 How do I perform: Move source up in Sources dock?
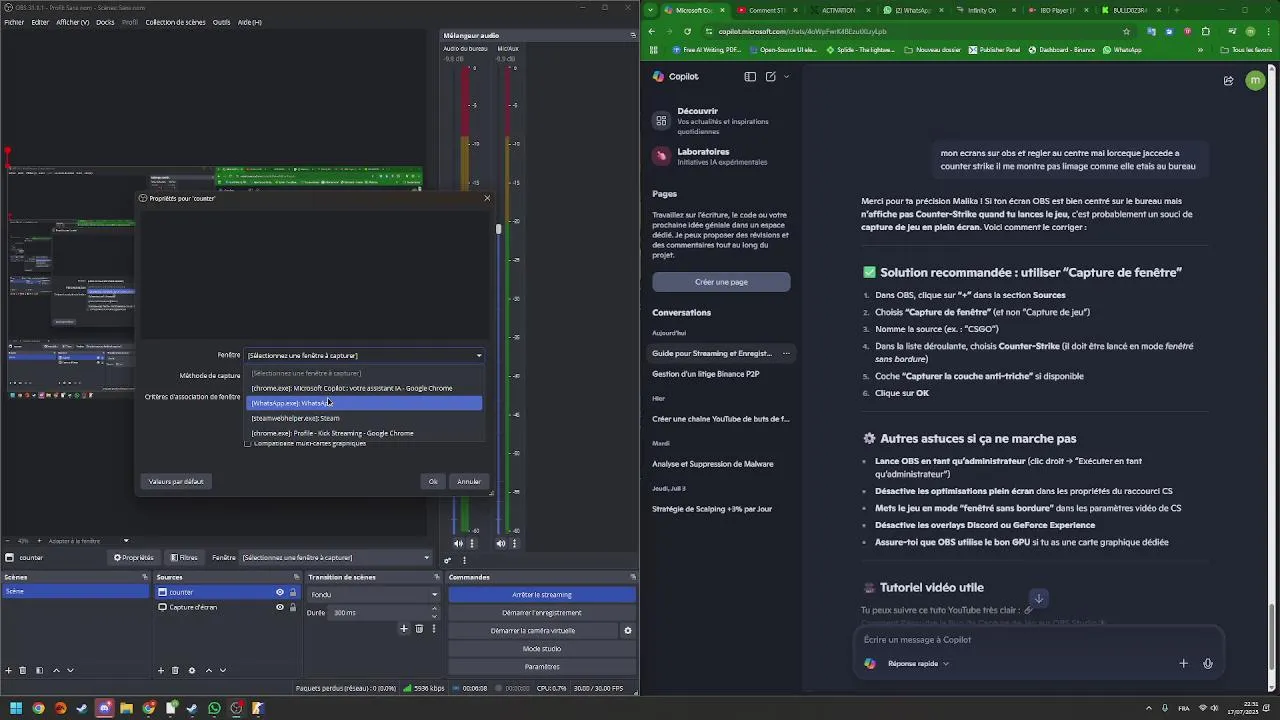208,670
